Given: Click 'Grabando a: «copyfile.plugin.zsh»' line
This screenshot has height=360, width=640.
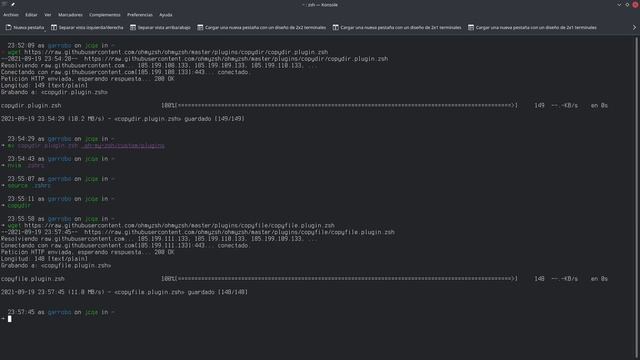Looking at the screenshot, I should tap(56, 265).
